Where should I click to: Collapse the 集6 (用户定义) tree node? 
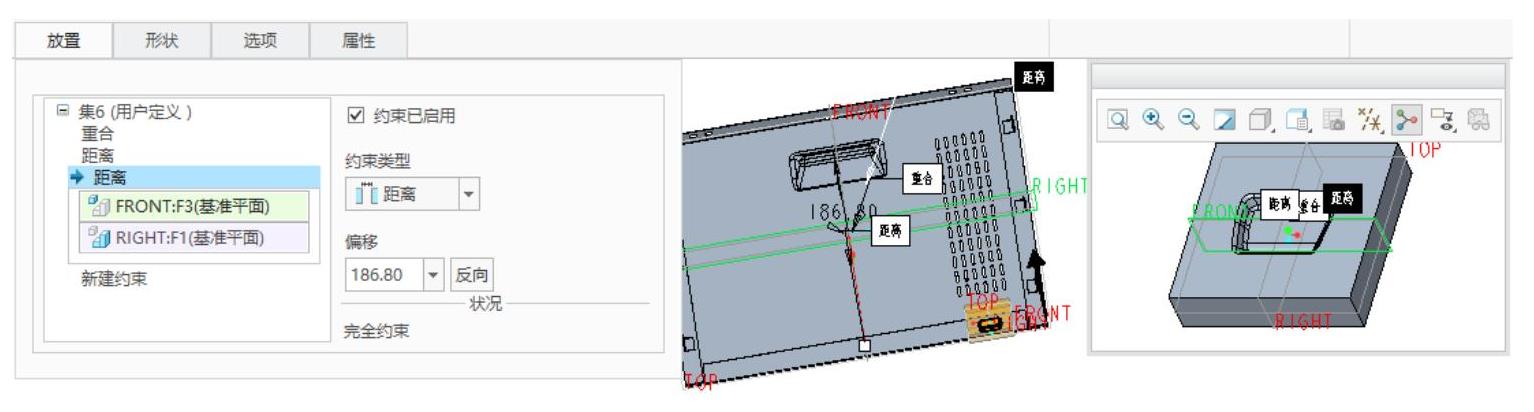(64, 113)
